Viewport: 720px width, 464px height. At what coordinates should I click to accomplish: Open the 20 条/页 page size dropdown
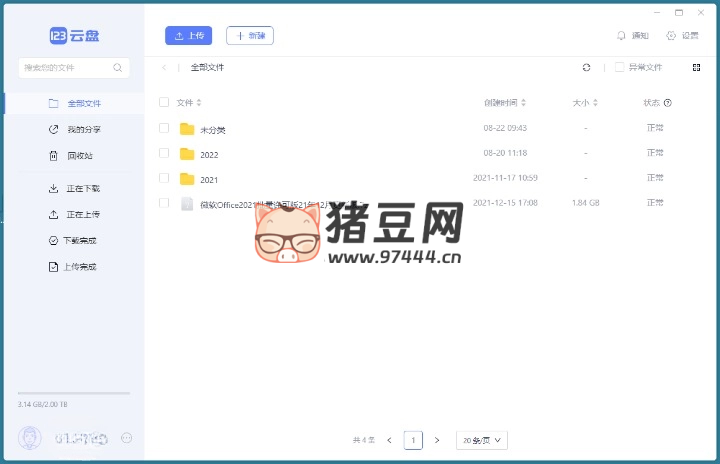[482, 440]
